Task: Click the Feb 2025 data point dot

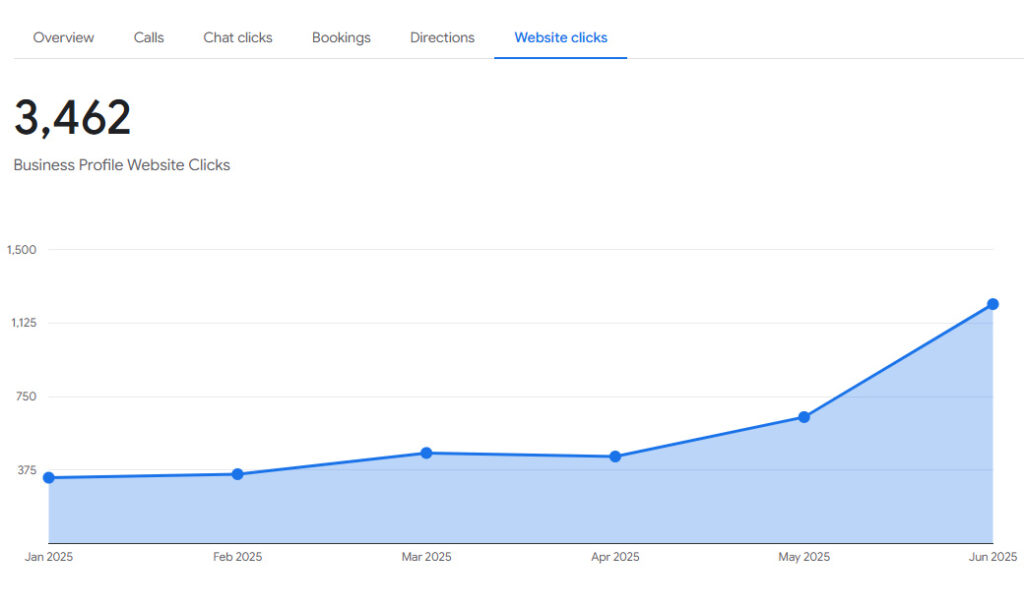Action: [x=238, y=474]
